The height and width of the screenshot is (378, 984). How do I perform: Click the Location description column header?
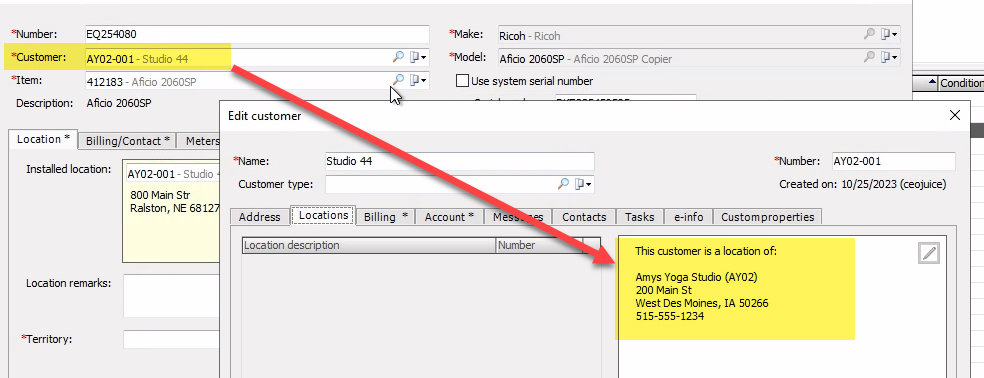tap(368, 245)
